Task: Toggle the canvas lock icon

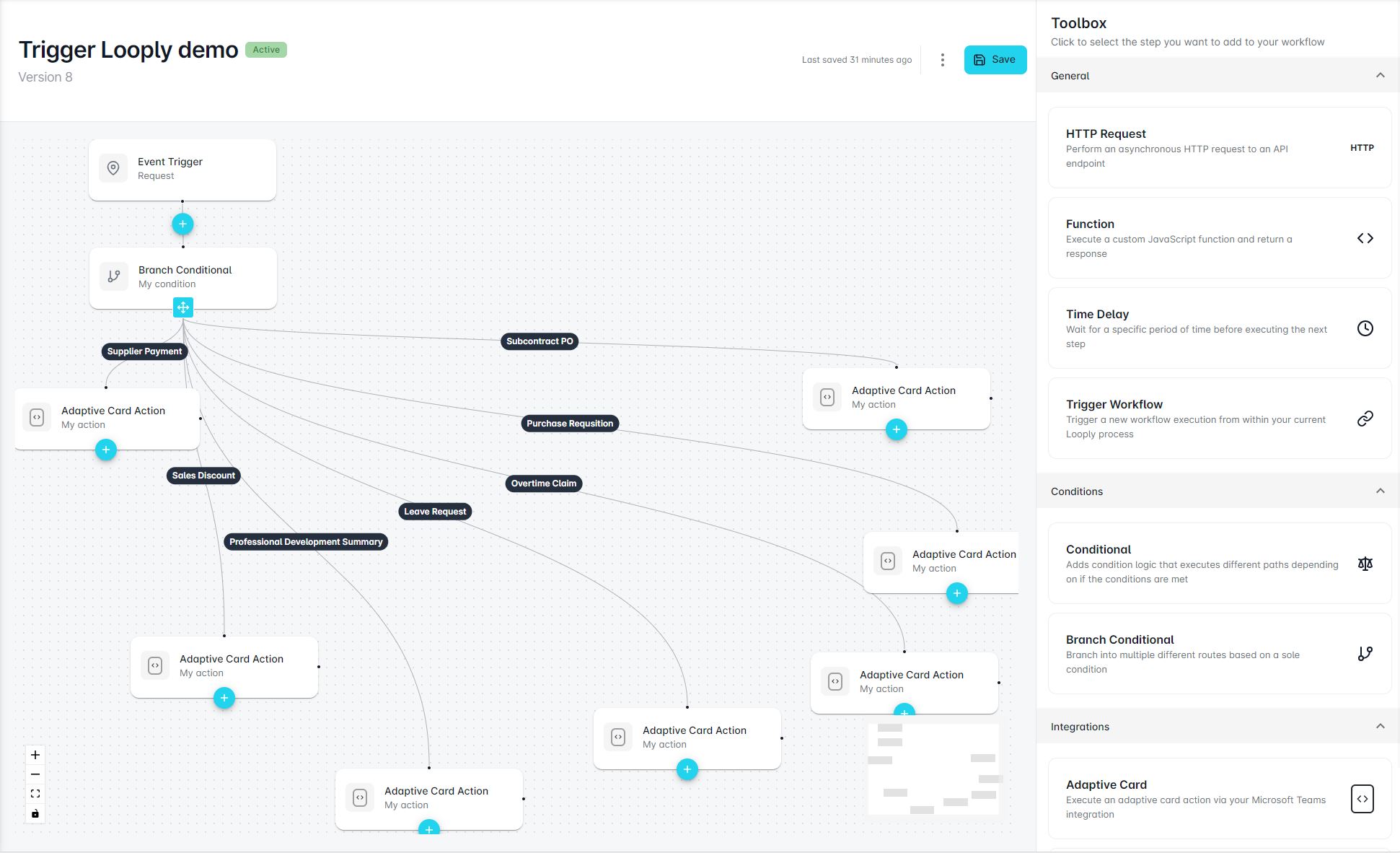Action: point(35,813)
